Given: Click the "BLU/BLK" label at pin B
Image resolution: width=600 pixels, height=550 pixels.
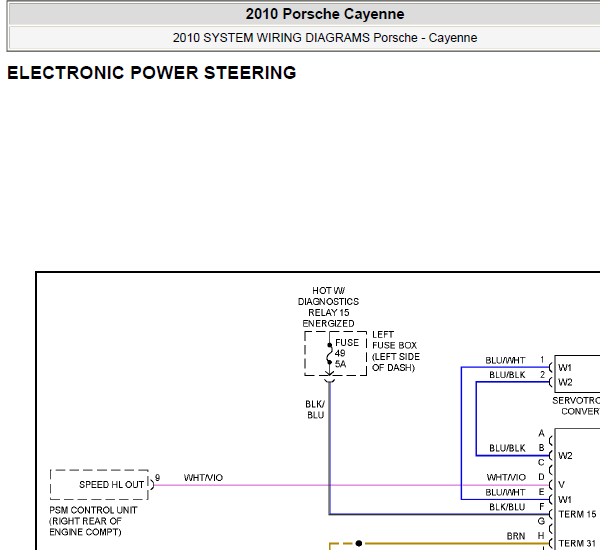Looking at the screenshot, I should (507, 448).
